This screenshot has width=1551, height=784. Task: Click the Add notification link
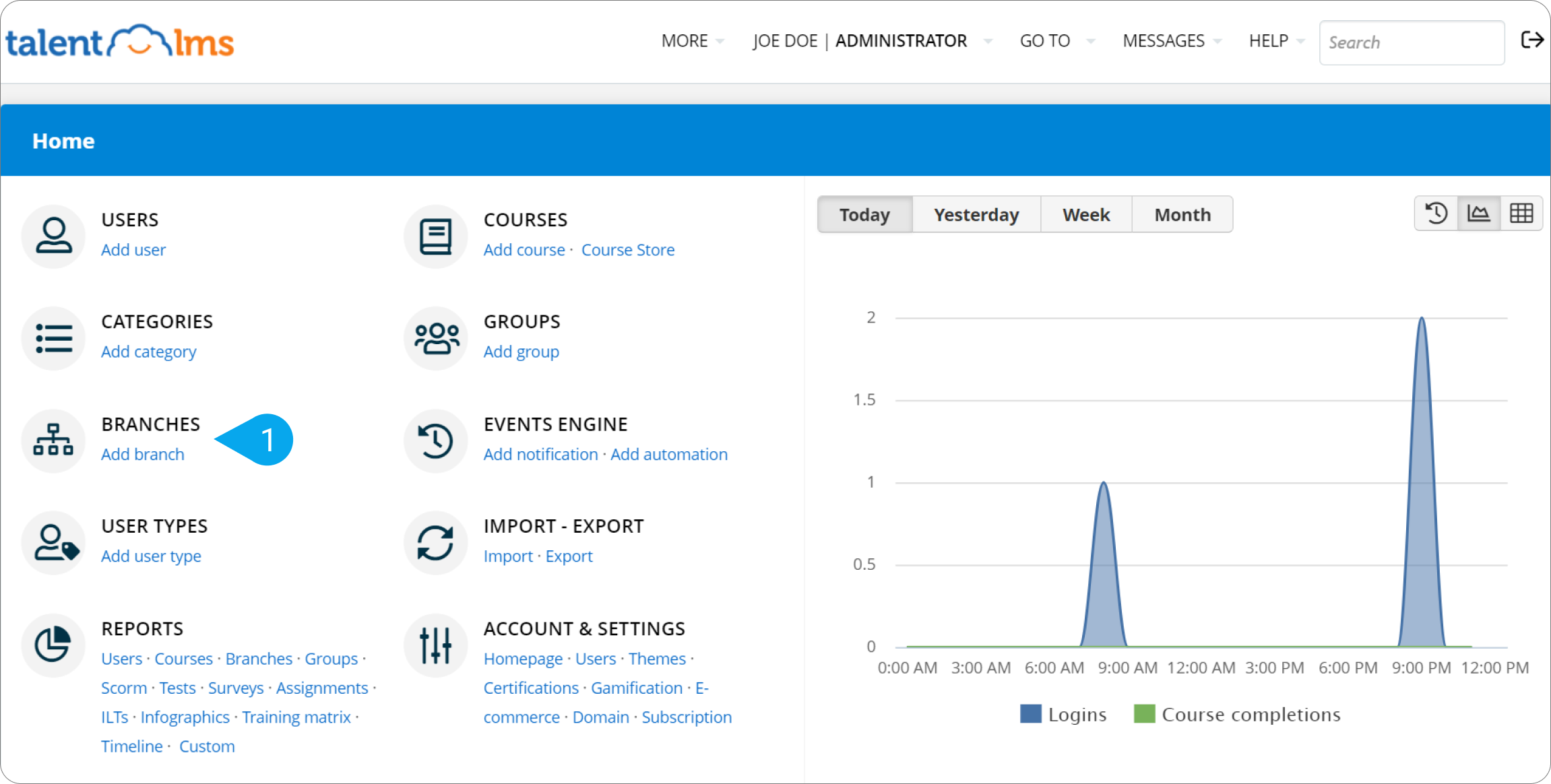541,455
